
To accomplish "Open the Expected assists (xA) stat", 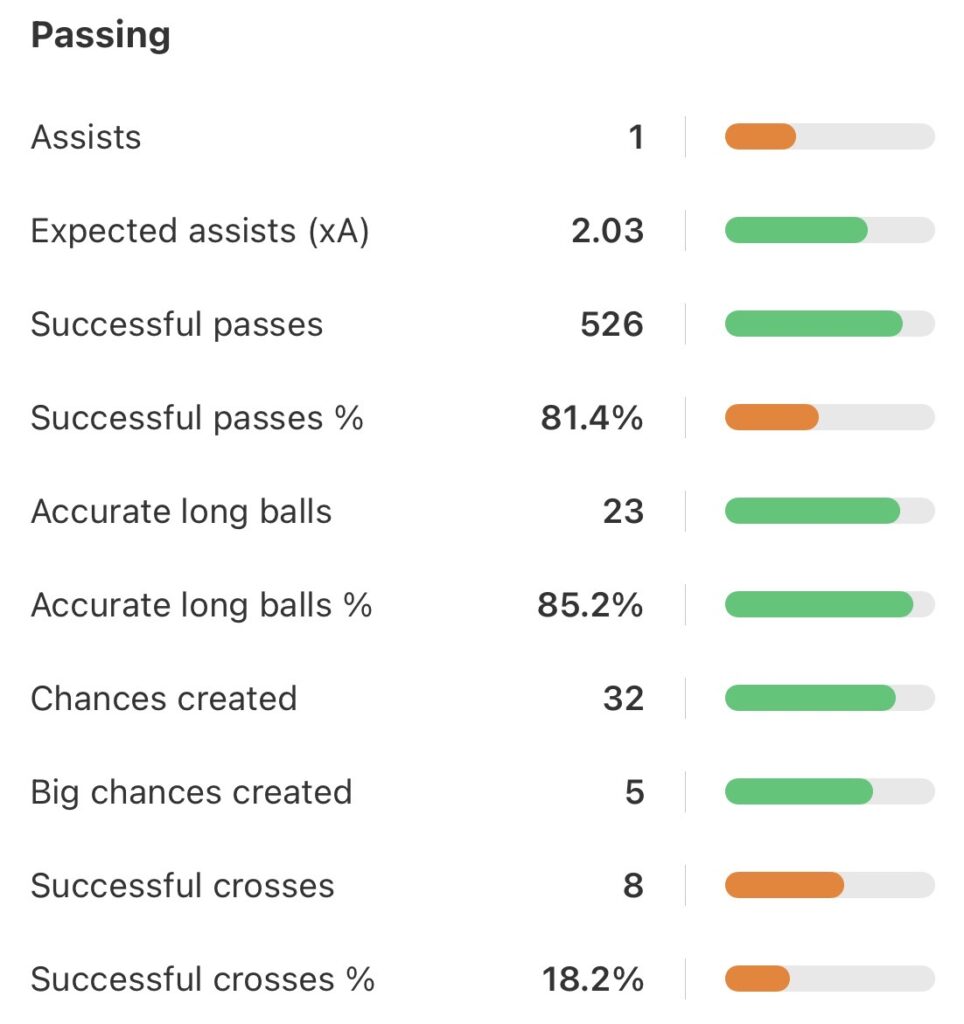I will 200,231.
